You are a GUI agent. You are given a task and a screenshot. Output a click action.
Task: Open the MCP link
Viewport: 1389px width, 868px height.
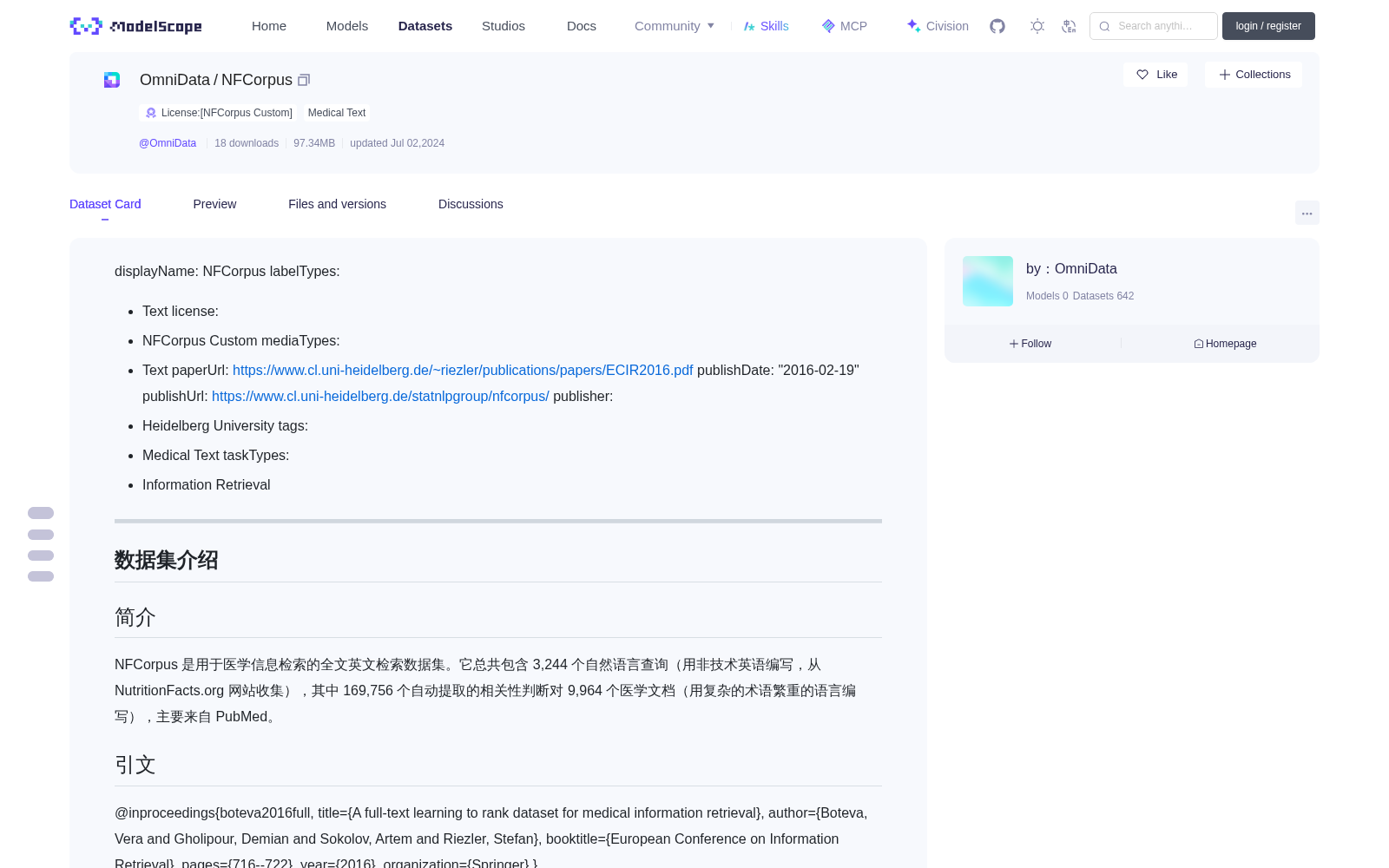(x=845, y=26)
